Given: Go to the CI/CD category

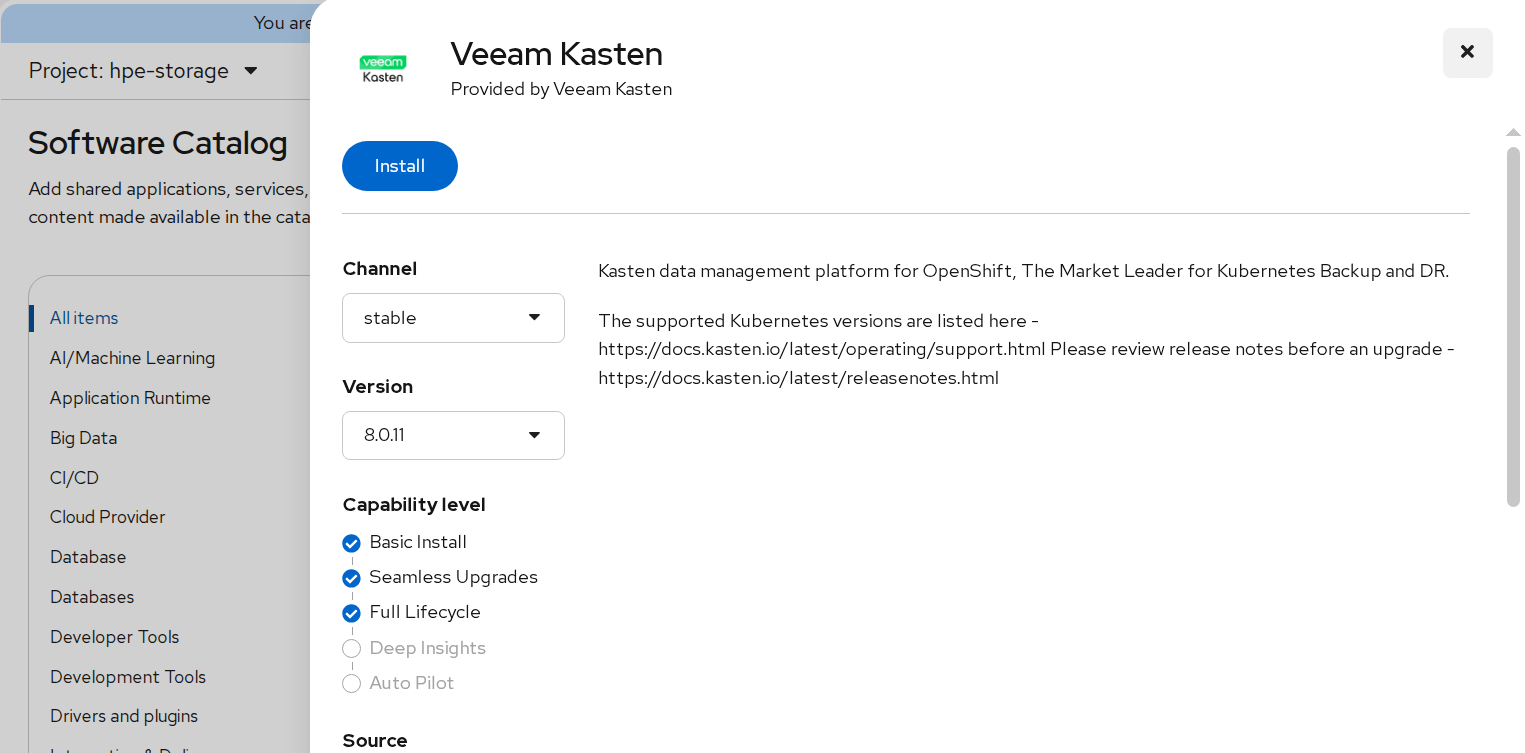Looking at the screenshot, I should click(x=74, y=478).
